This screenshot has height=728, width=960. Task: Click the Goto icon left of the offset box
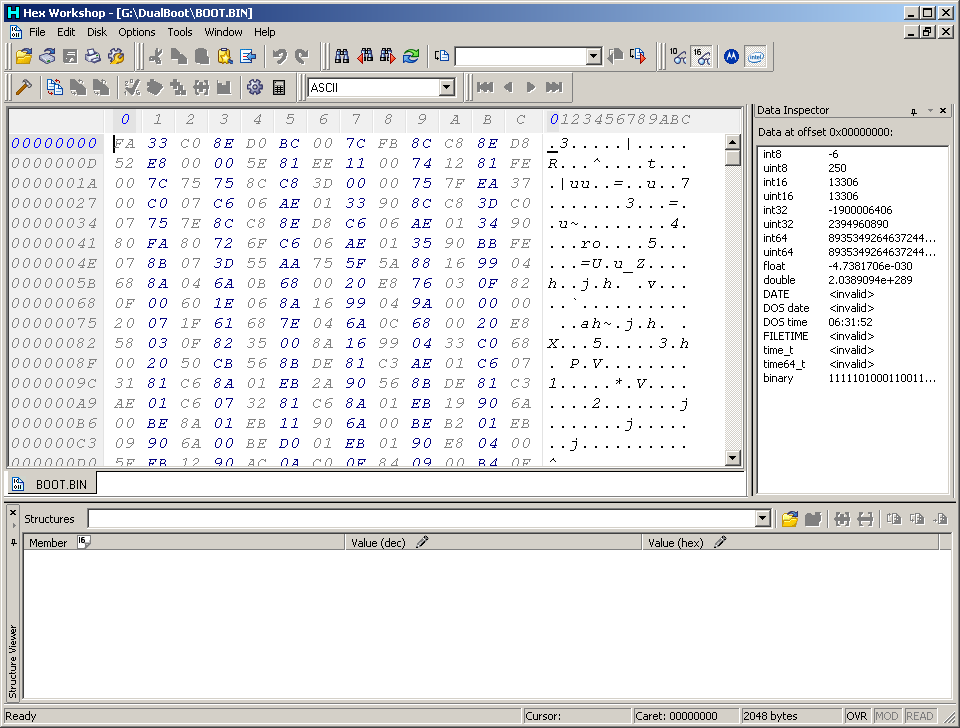coord(441,56)
